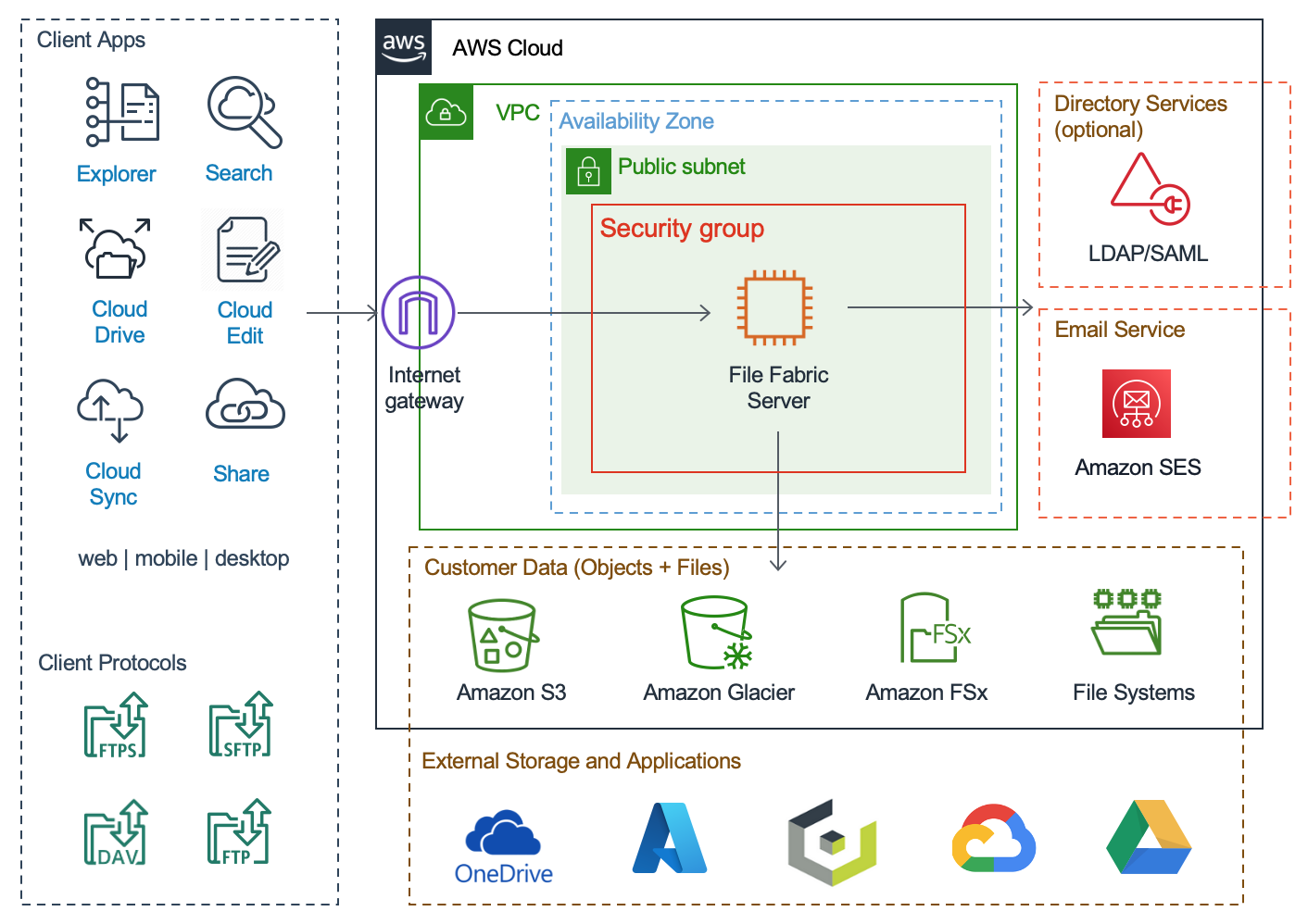
Task: Select the Share cloud link icon
Action: tap(245, 405)
